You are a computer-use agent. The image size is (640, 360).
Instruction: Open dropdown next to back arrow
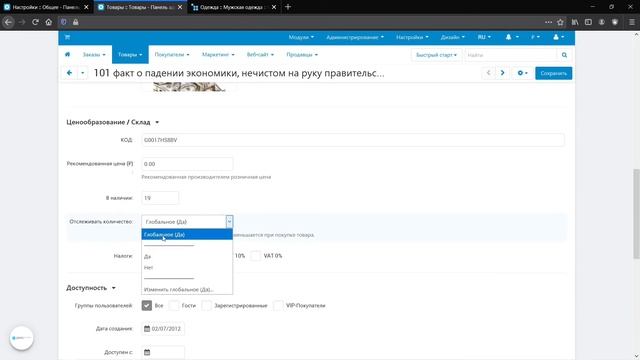coord(82,73)
